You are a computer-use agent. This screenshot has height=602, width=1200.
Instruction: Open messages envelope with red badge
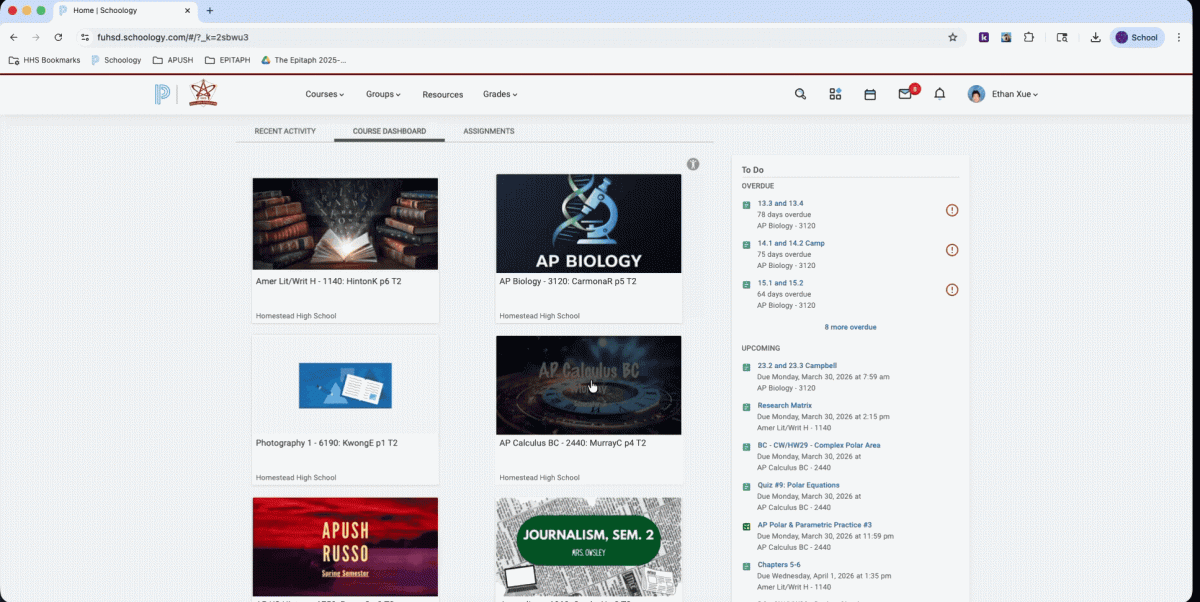point(906,93)
